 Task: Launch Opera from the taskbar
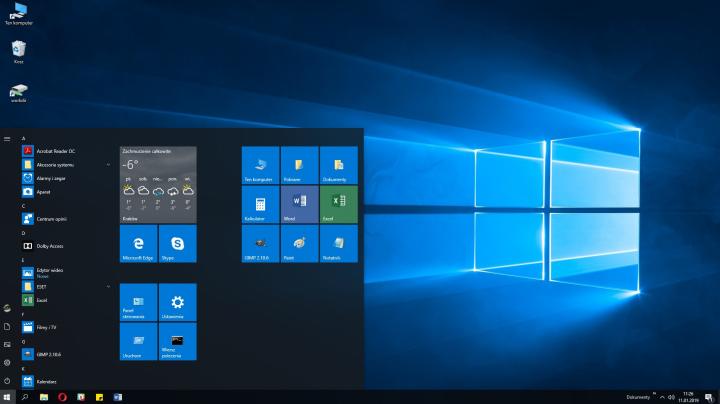click(62, 397)
